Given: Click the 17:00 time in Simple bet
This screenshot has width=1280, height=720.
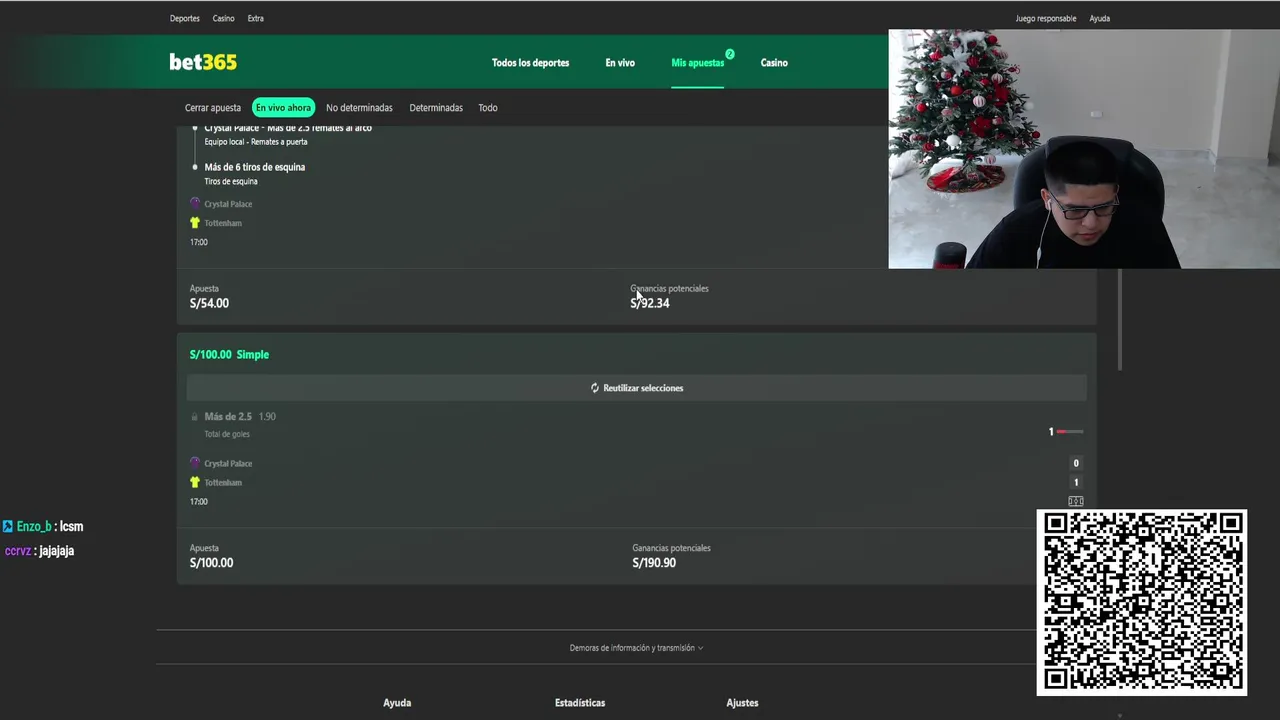Looking at the screenshot, I should pyautogui.click(x=199, y=501).
